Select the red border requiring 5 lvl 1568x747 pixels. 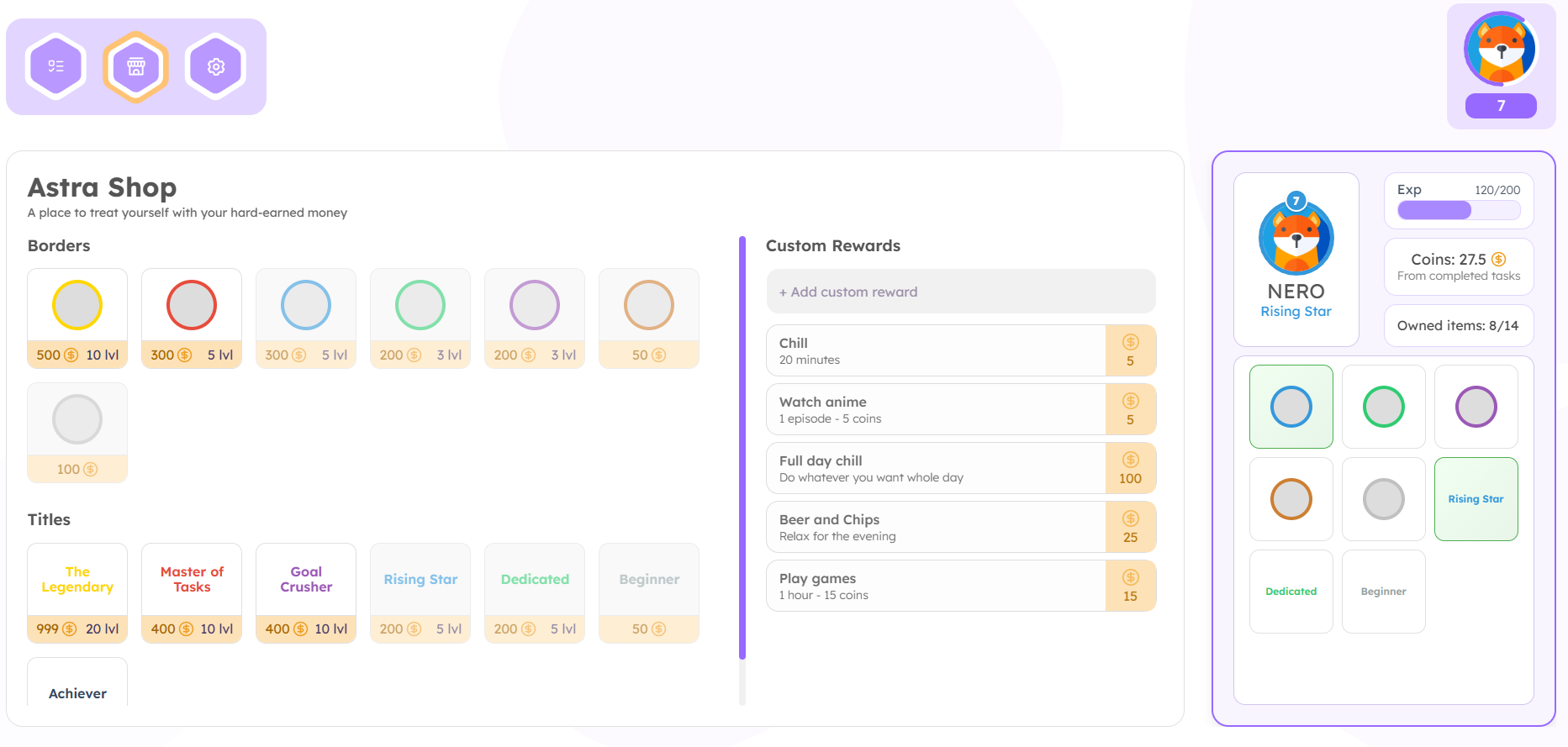coord(192,318)
